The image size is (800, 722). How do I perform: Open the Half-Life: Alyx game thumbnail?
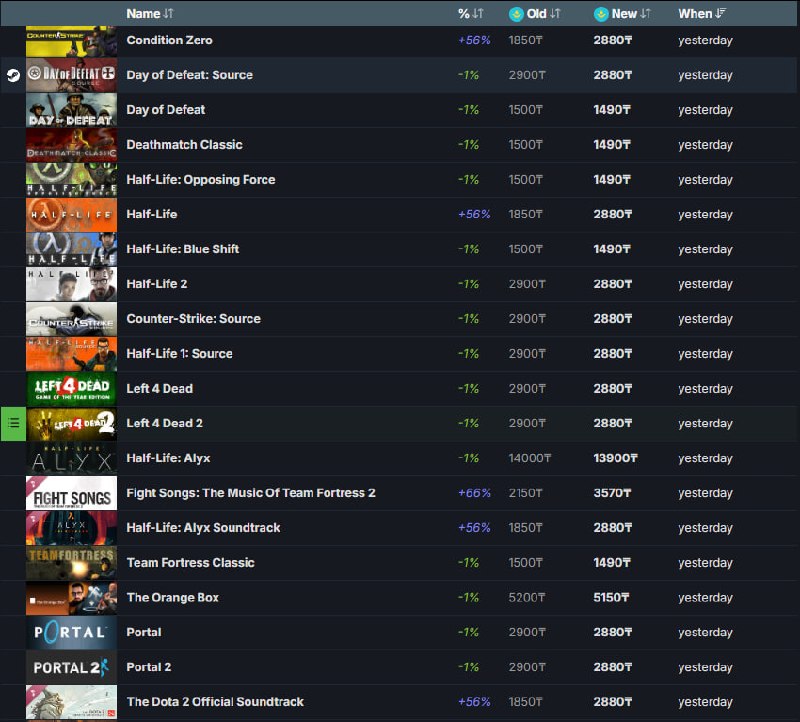pos(71,458)
